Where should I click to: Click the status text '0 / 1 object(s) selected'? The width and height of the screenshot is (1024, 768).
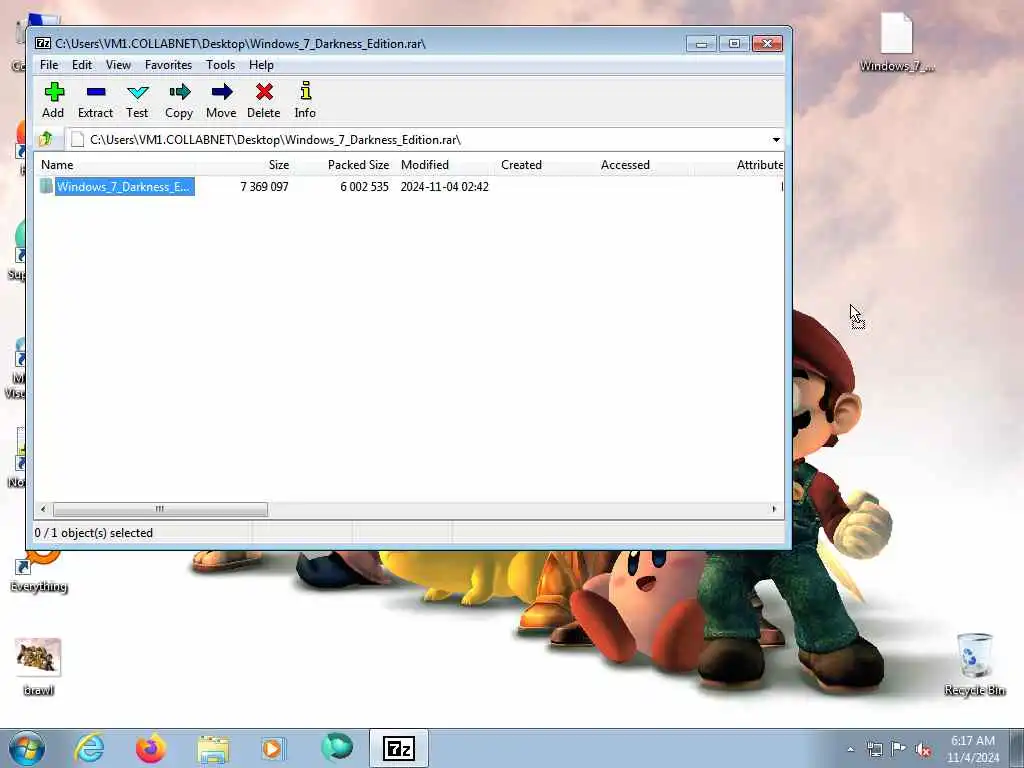(93, 533)
